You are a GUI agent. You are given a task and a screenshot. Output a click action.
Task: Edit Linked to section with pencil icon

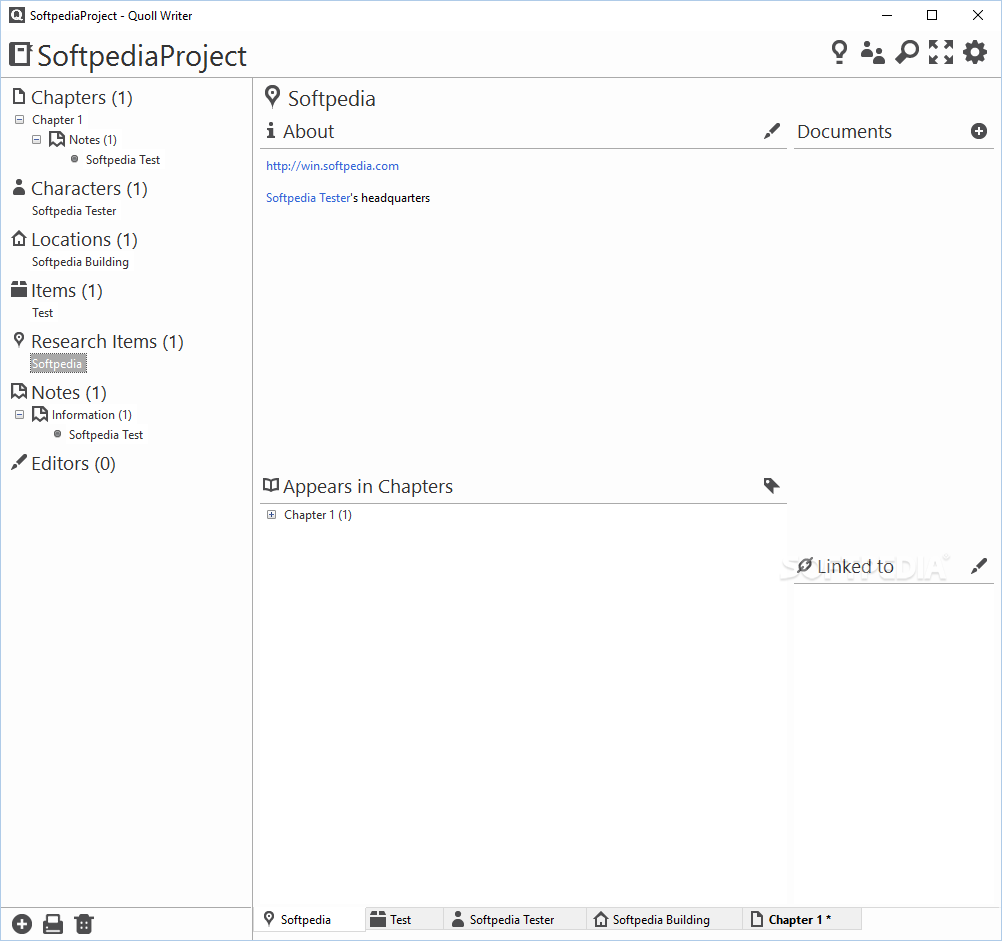point(978,566)
